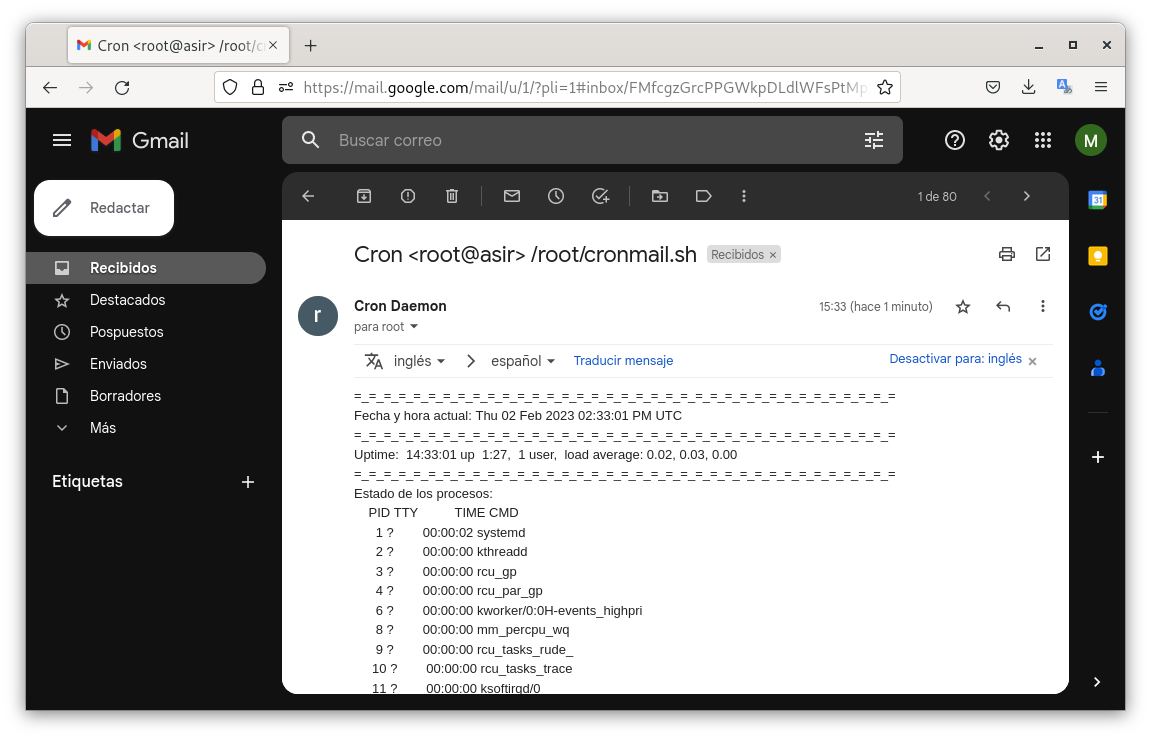
Task: Delete the email with the trash icon
Action: (452, 196)
